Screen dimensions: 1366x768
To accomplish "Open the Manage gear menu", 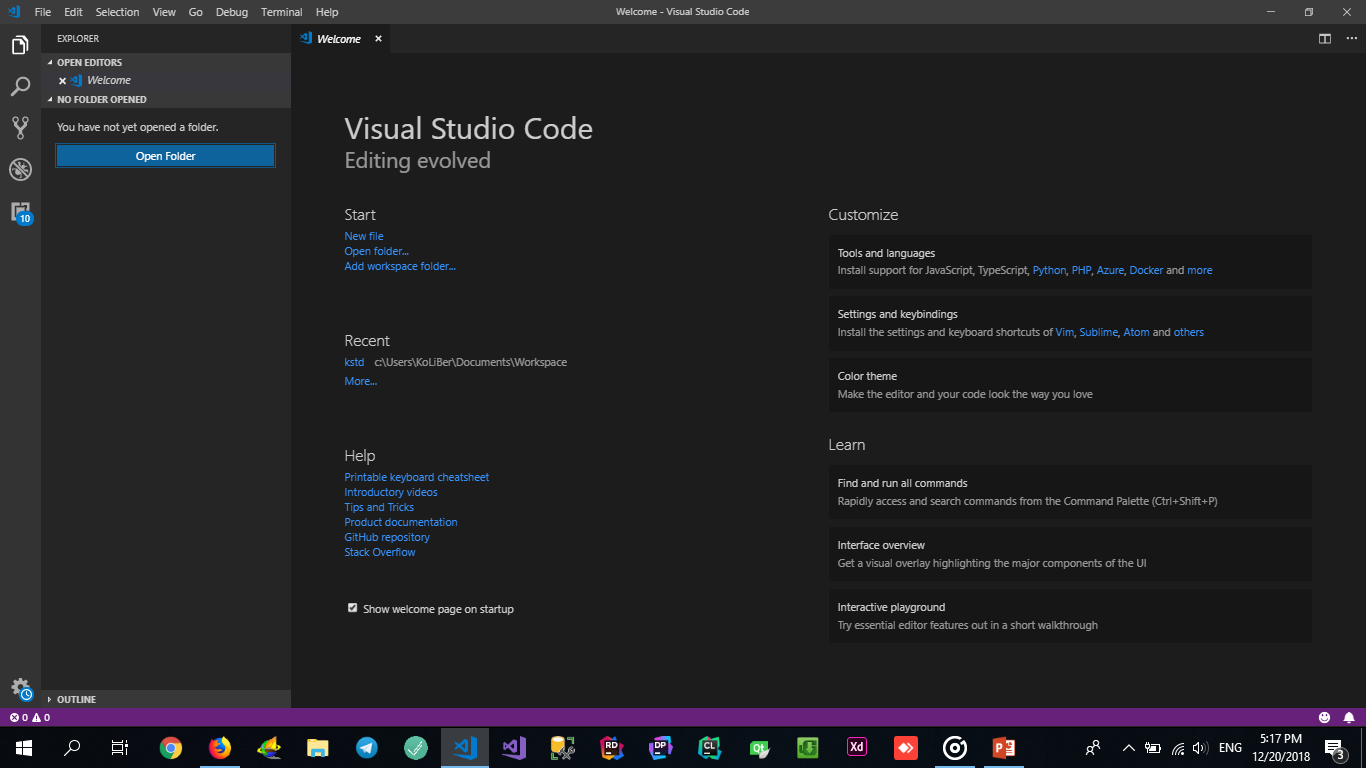I will coord(20,688).
